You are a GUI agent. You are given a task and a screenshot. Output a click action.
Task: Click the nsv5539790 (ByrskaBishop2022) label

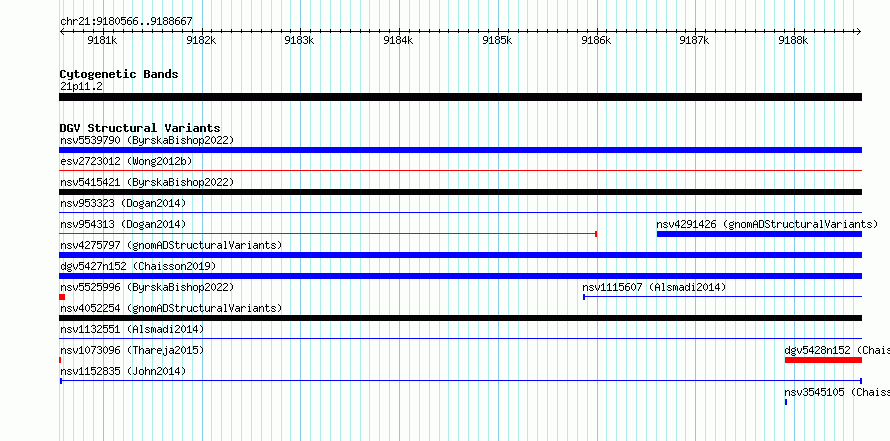(147, 140)
